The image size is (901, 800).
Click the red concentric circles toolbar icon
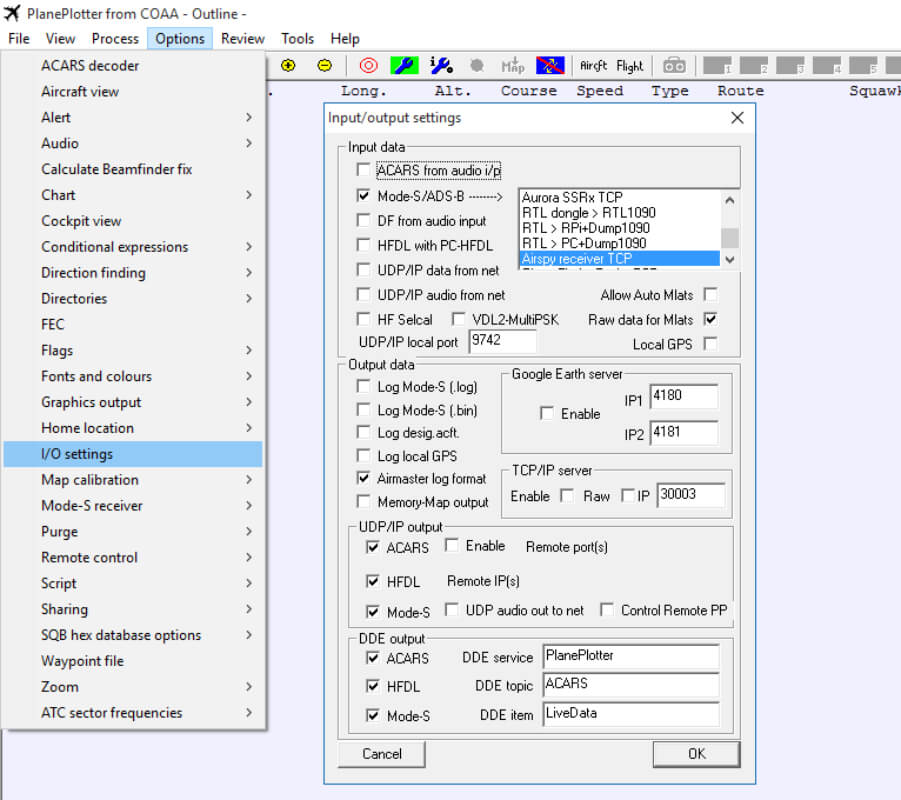[x=368, y=66]
